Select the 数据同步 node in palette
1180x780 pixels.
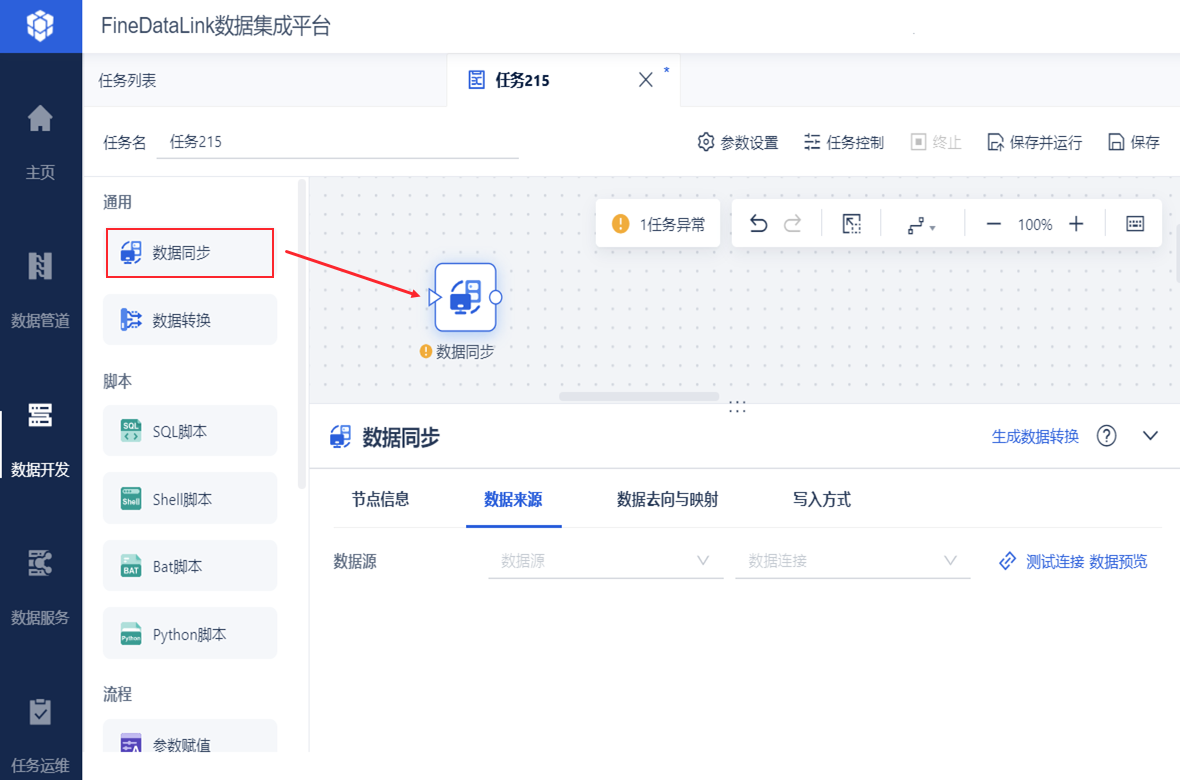(190, 253)
